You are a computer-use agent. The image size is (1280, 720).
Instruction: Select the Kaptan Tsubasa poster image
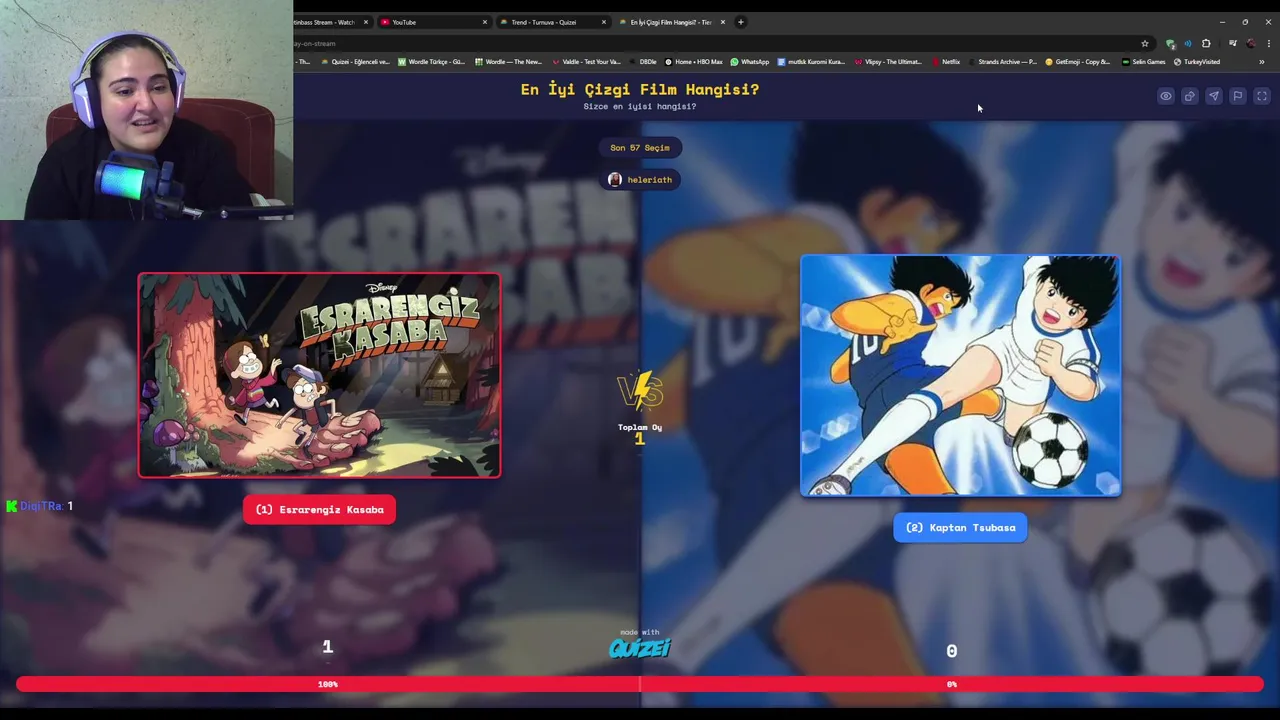click(x=960, y=376)
